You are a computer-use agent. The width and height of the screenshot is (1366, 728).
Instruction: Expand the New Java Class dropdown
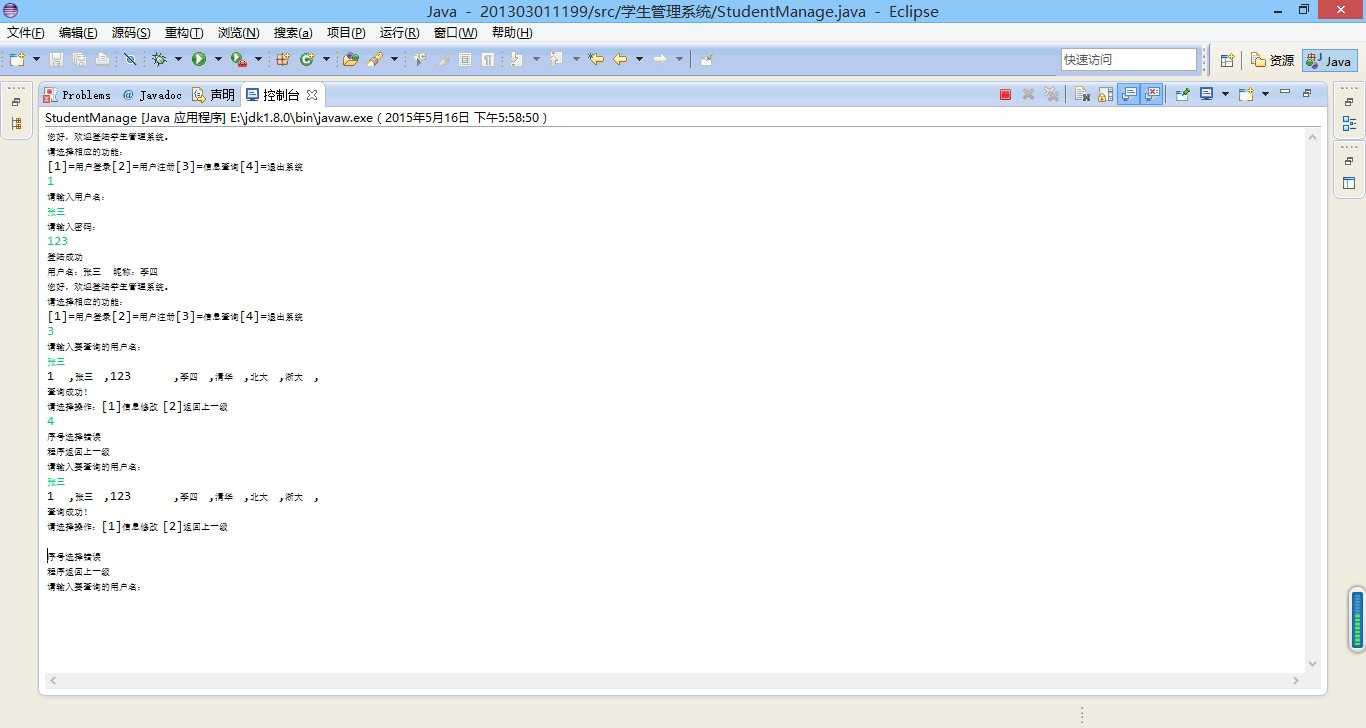tap(326, 60)
